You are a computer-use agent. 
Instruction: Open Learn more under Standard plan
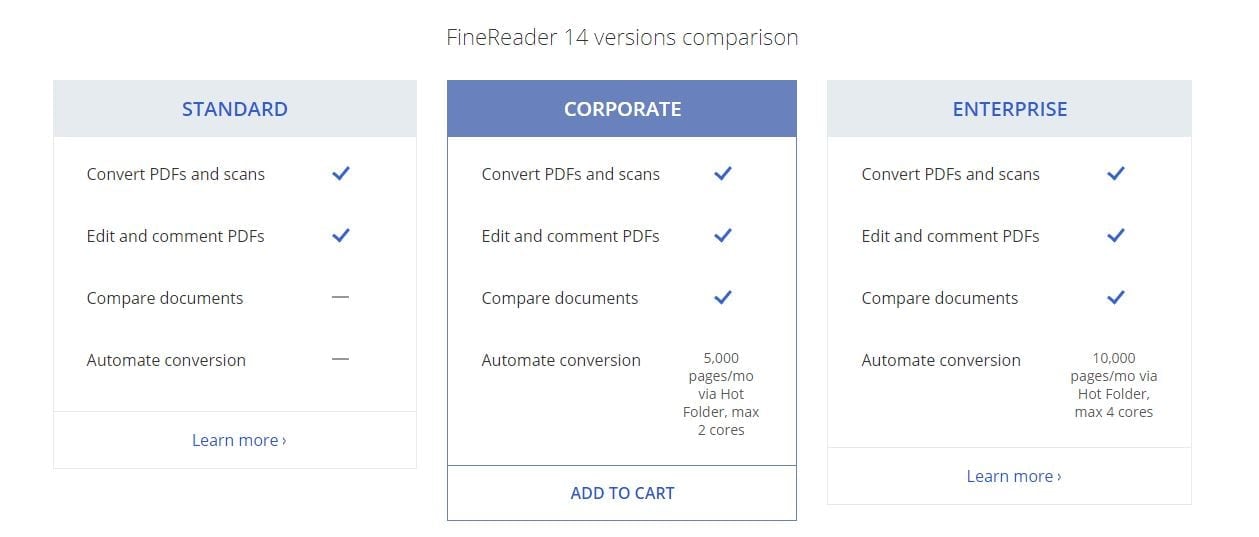click(239, 440)
